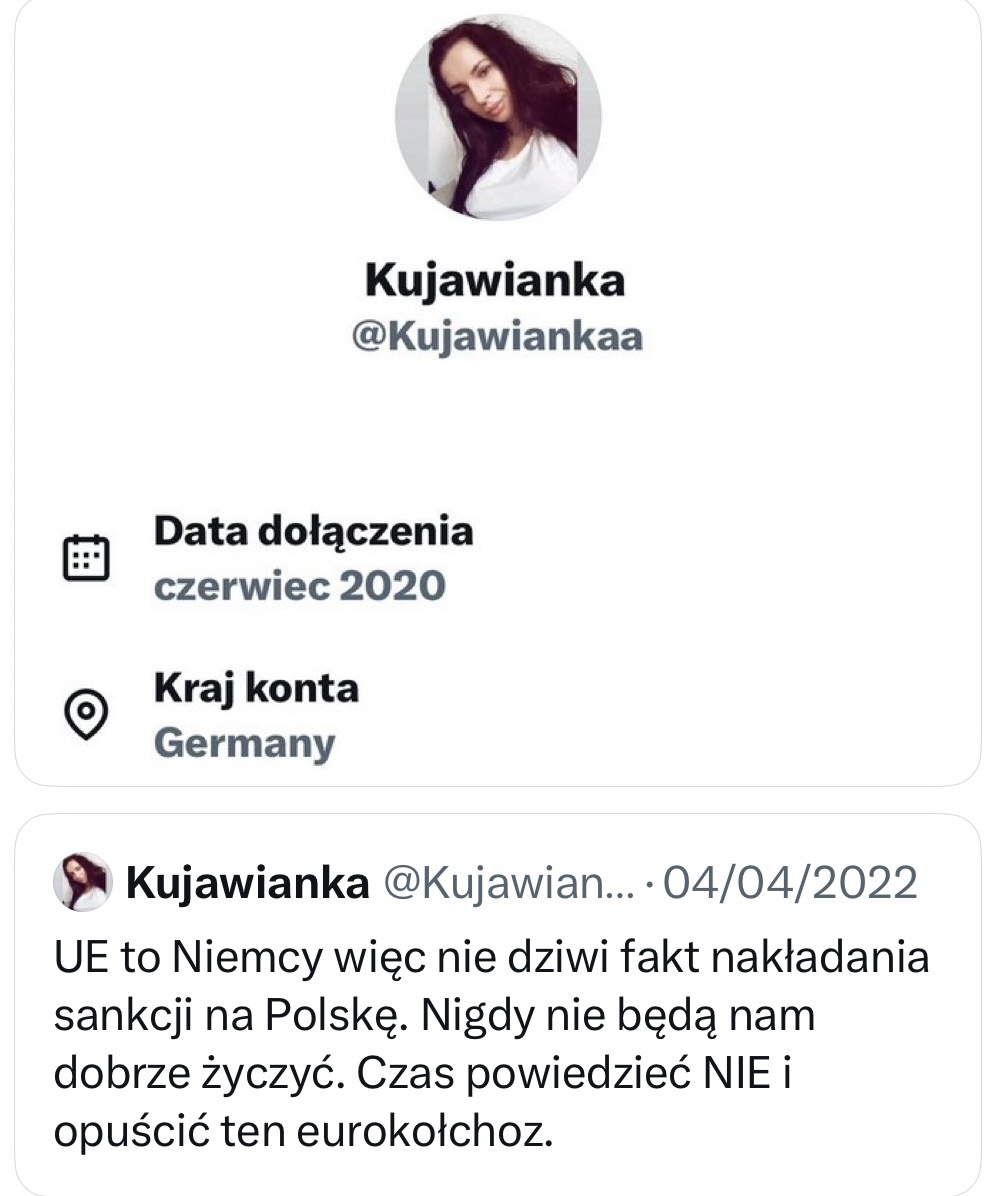Open the tweet's 04/04/2022 timestamp
The height and width of the screenshot is (1196, 992).
[x=790, y=883]
